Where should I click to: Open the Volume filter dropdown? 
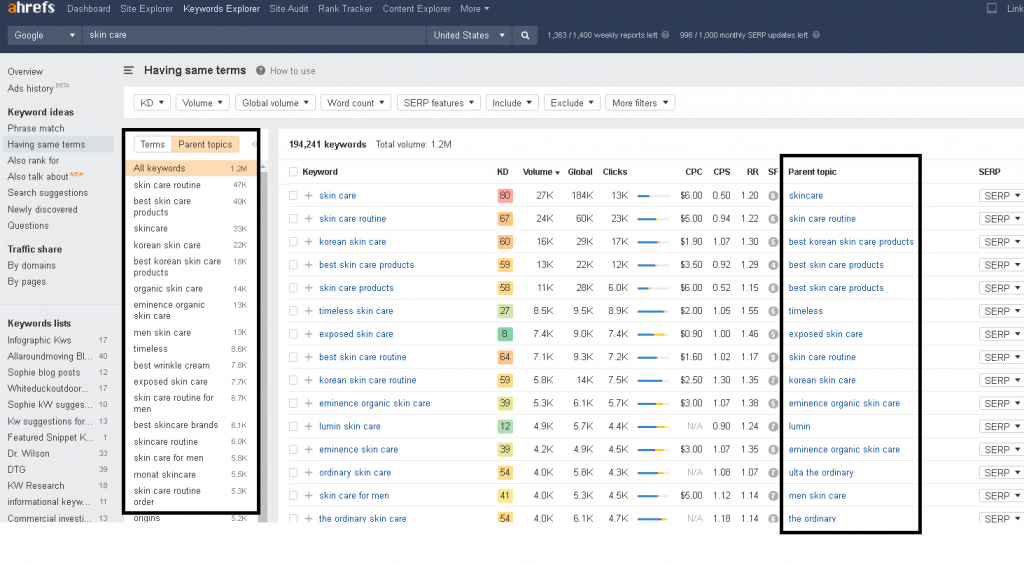tap(202, 103)
